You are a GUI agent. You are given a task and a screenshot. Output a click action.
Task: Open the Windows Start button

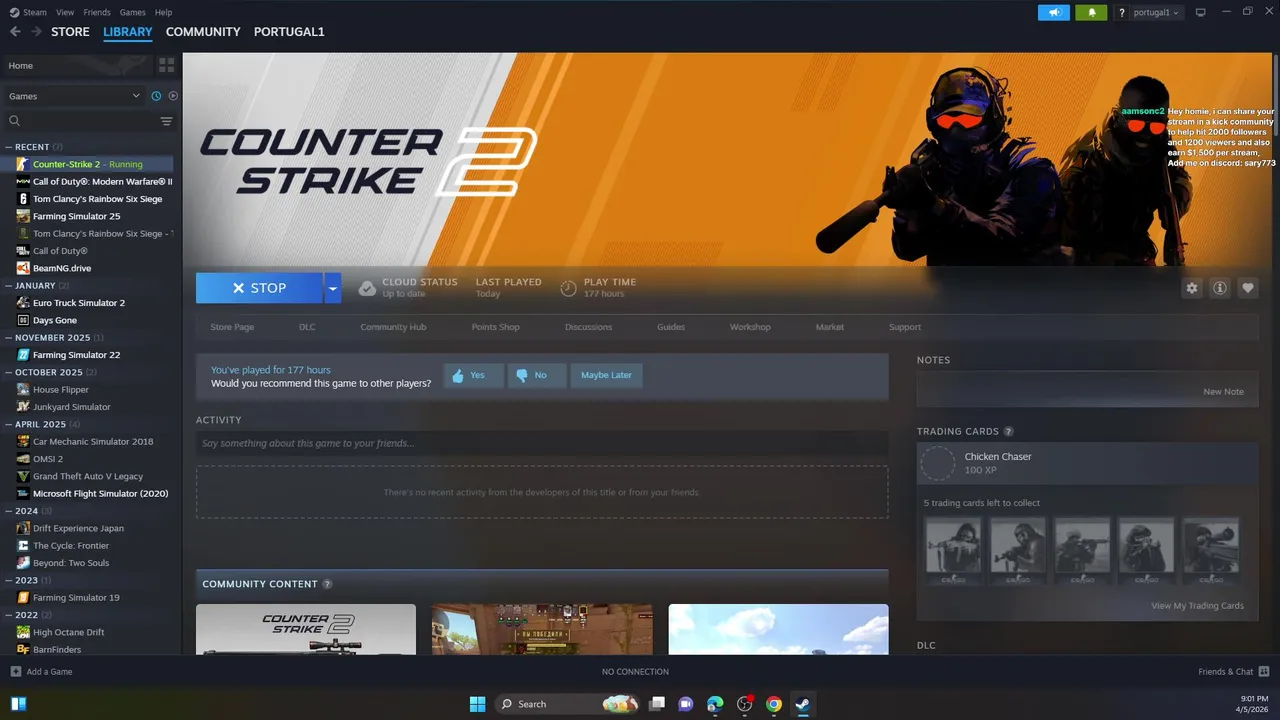point(477,704)
